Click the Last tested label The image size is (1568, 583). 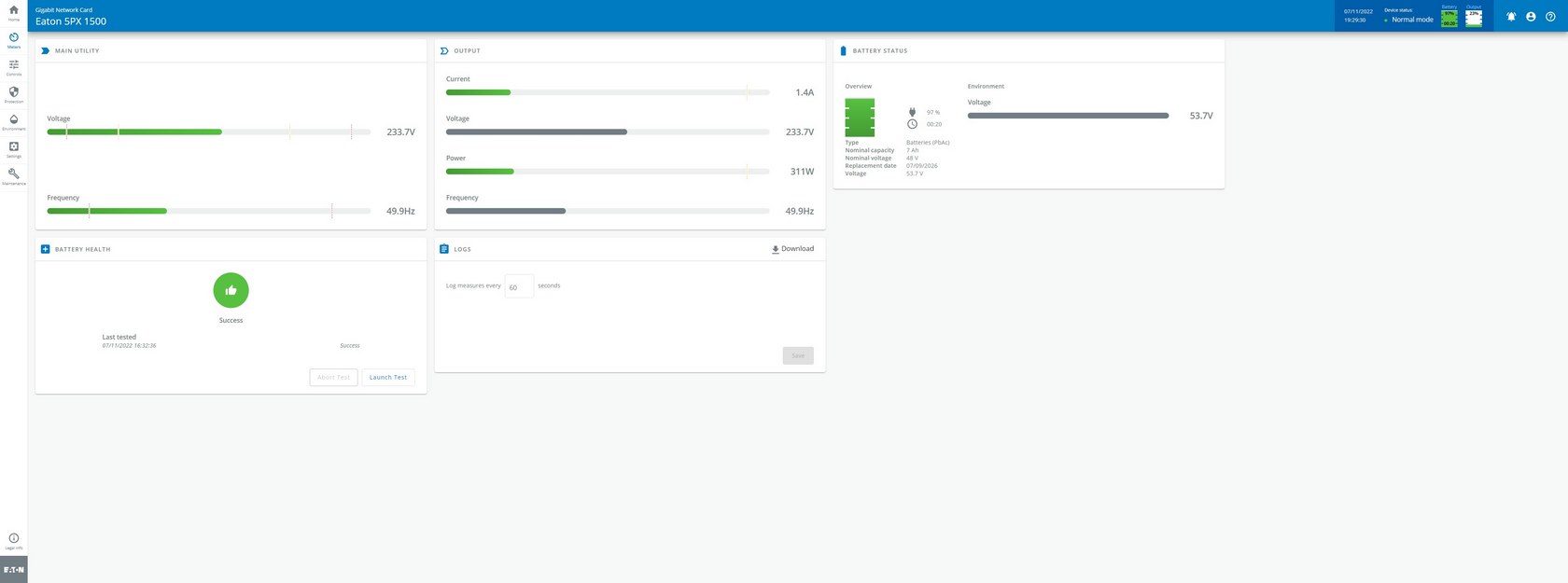point(119,338)
